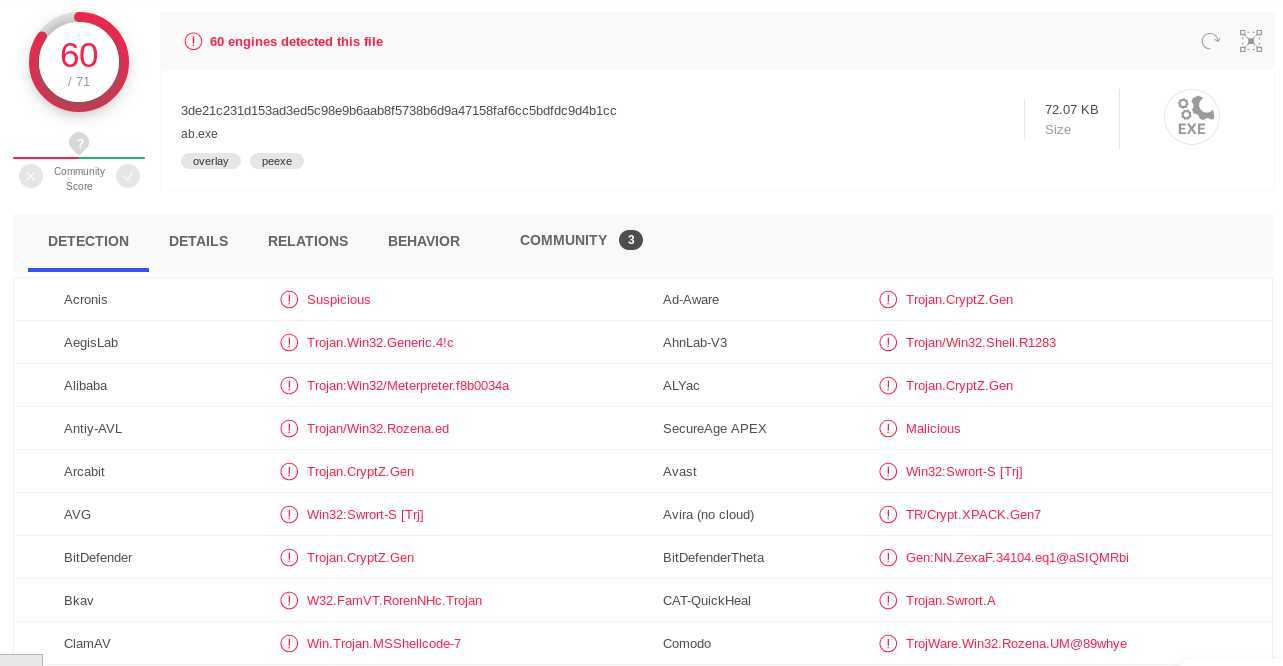Click the detection score circle 60/71

tap(79, 63)
